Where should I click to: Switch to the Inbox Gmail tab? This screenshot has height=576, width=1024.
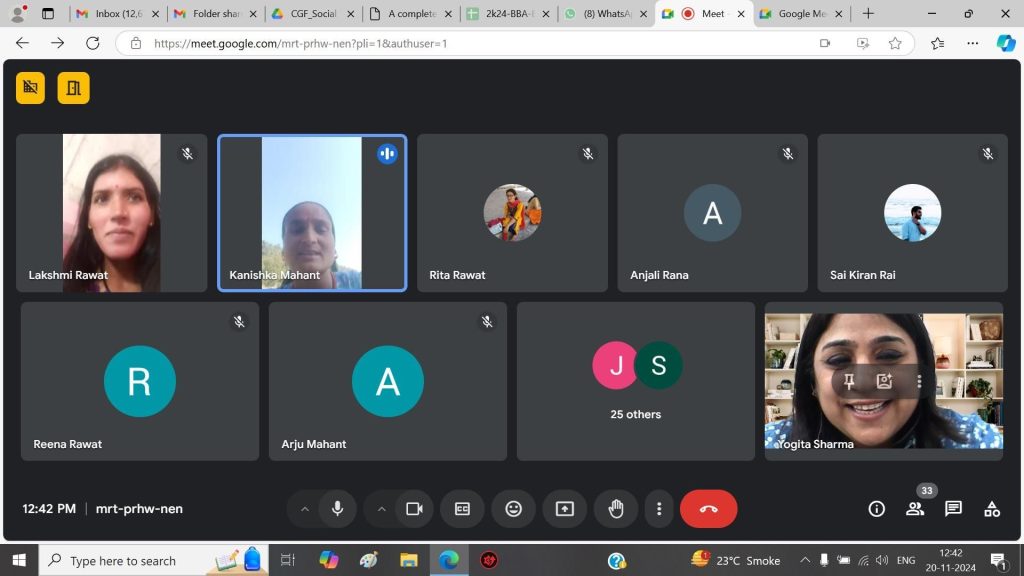(x=112, y=14)
